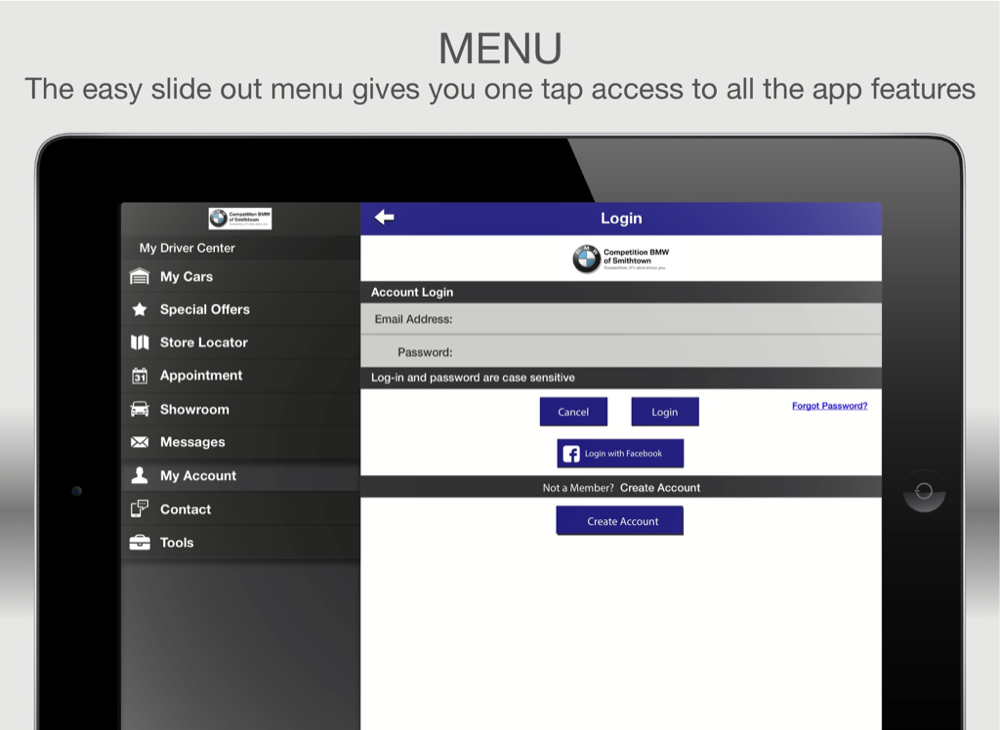Focus the Password input field
The image size is (1000, 730).
(665, 352)
